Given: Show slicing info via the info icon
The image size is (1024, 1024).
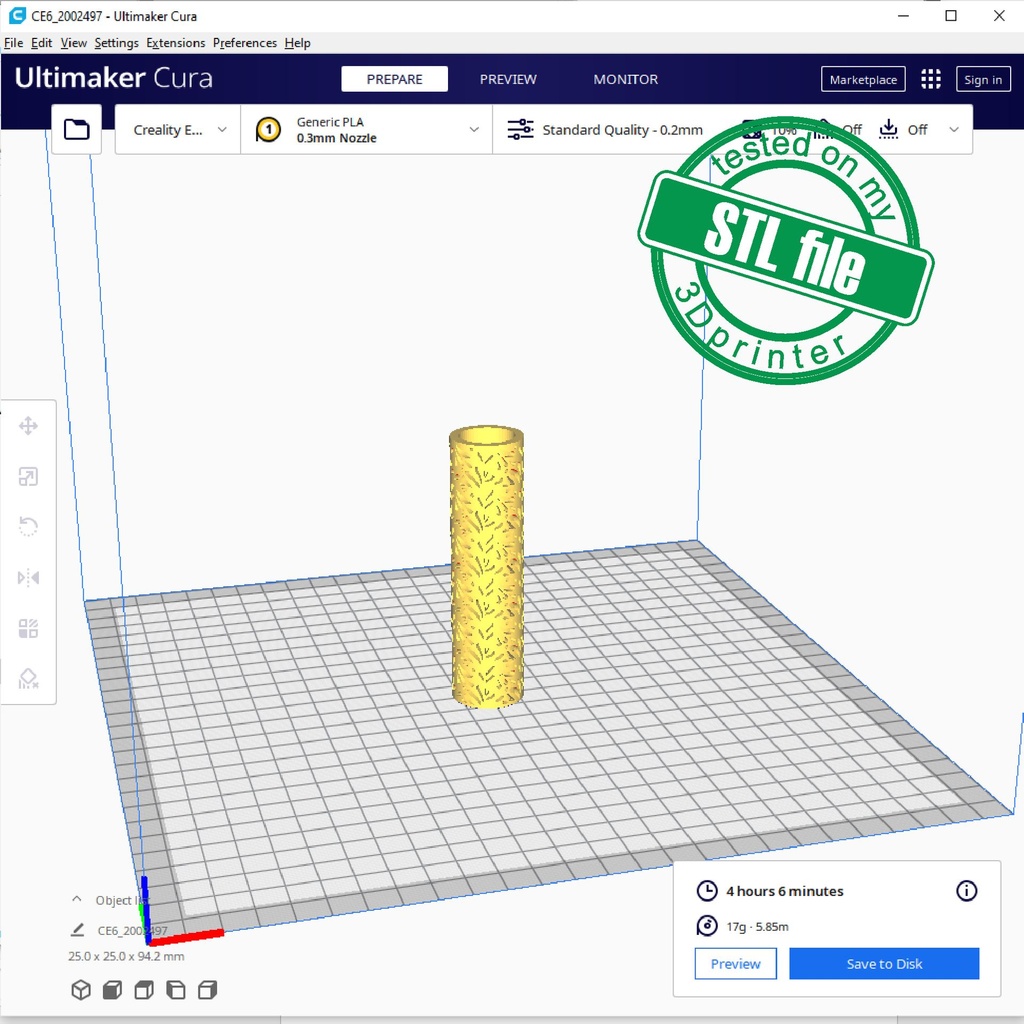Looking at the screenshot, I should pos(966,891).
